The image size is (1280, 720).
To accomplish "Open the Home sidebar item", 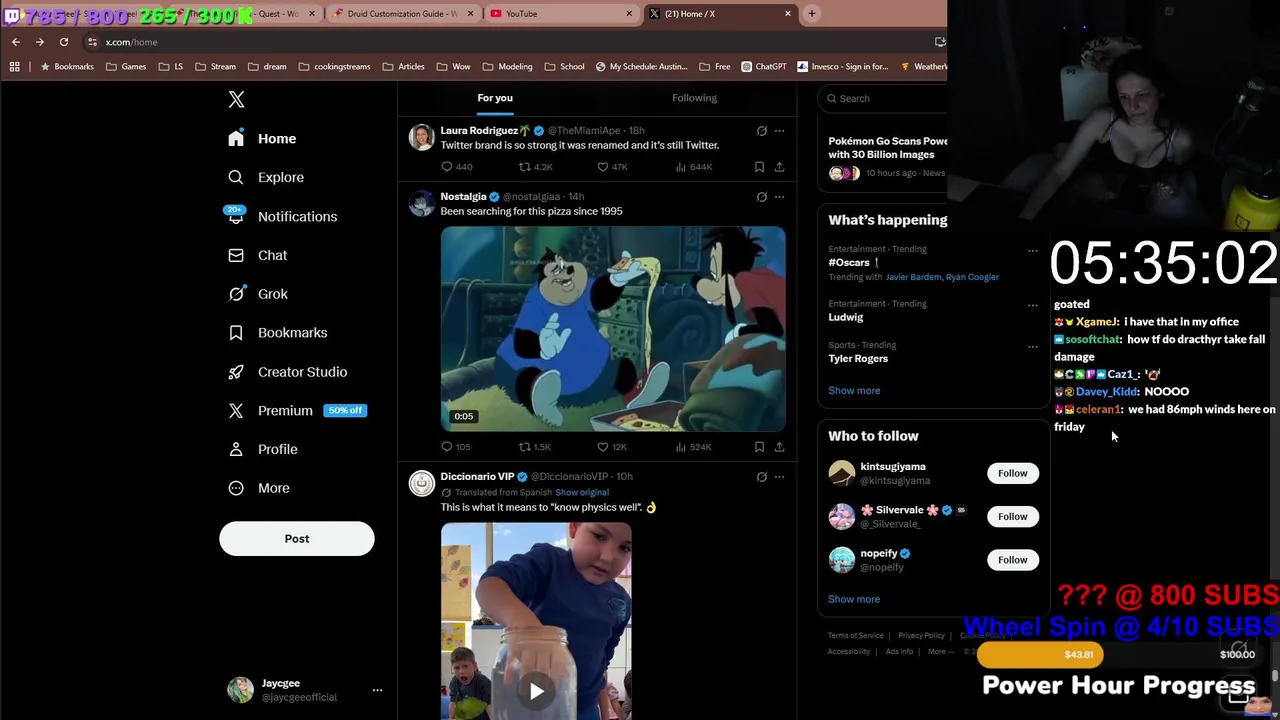I will click(x=262, y=139).
